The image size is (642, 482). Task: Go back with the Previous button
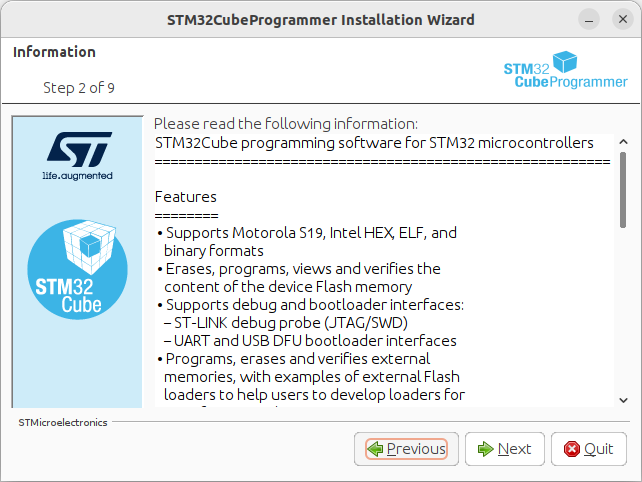tap(406, 449)
